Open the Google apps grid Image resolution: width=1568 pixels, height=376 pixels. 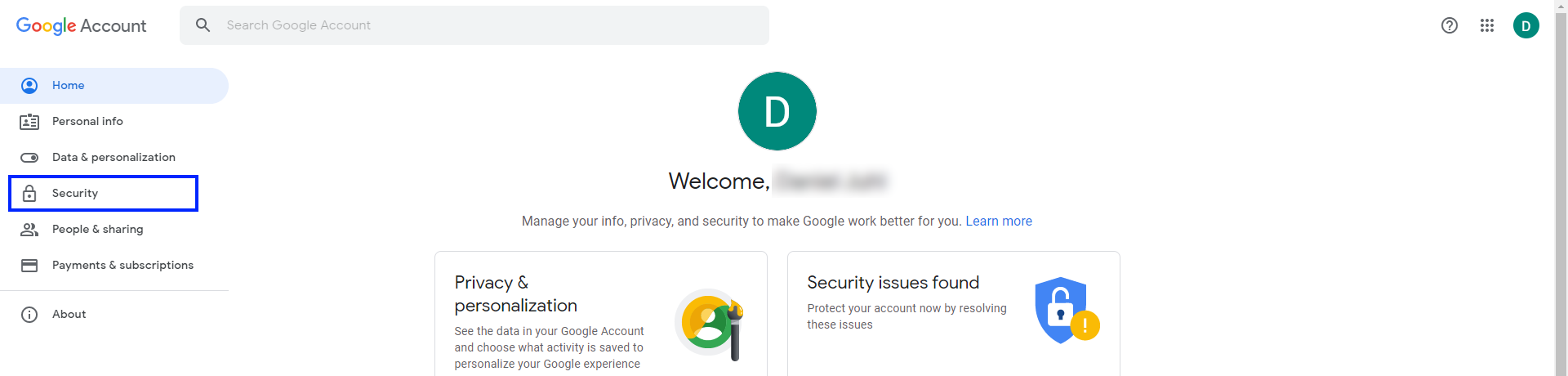pyautogui.click(x=1486, y=25)
